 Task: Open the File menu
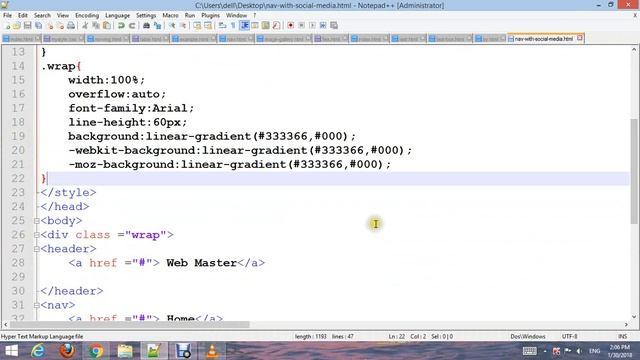point(7,16)
